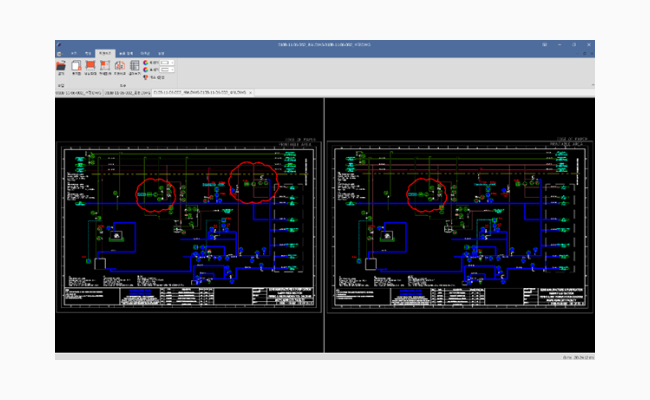Click the open folder icon in ribbon
Screen dimensions: 650x400
[x=61, y=65]
